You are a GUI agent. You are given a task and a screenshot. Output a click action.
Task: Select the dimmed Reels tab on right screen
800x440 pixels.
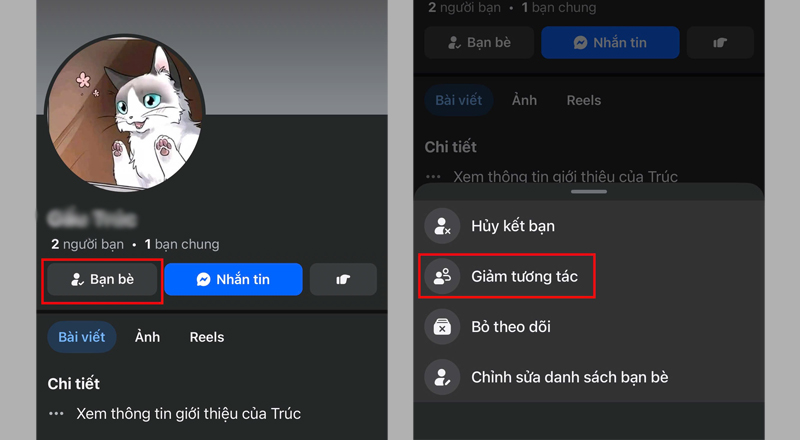click(584, 100)
